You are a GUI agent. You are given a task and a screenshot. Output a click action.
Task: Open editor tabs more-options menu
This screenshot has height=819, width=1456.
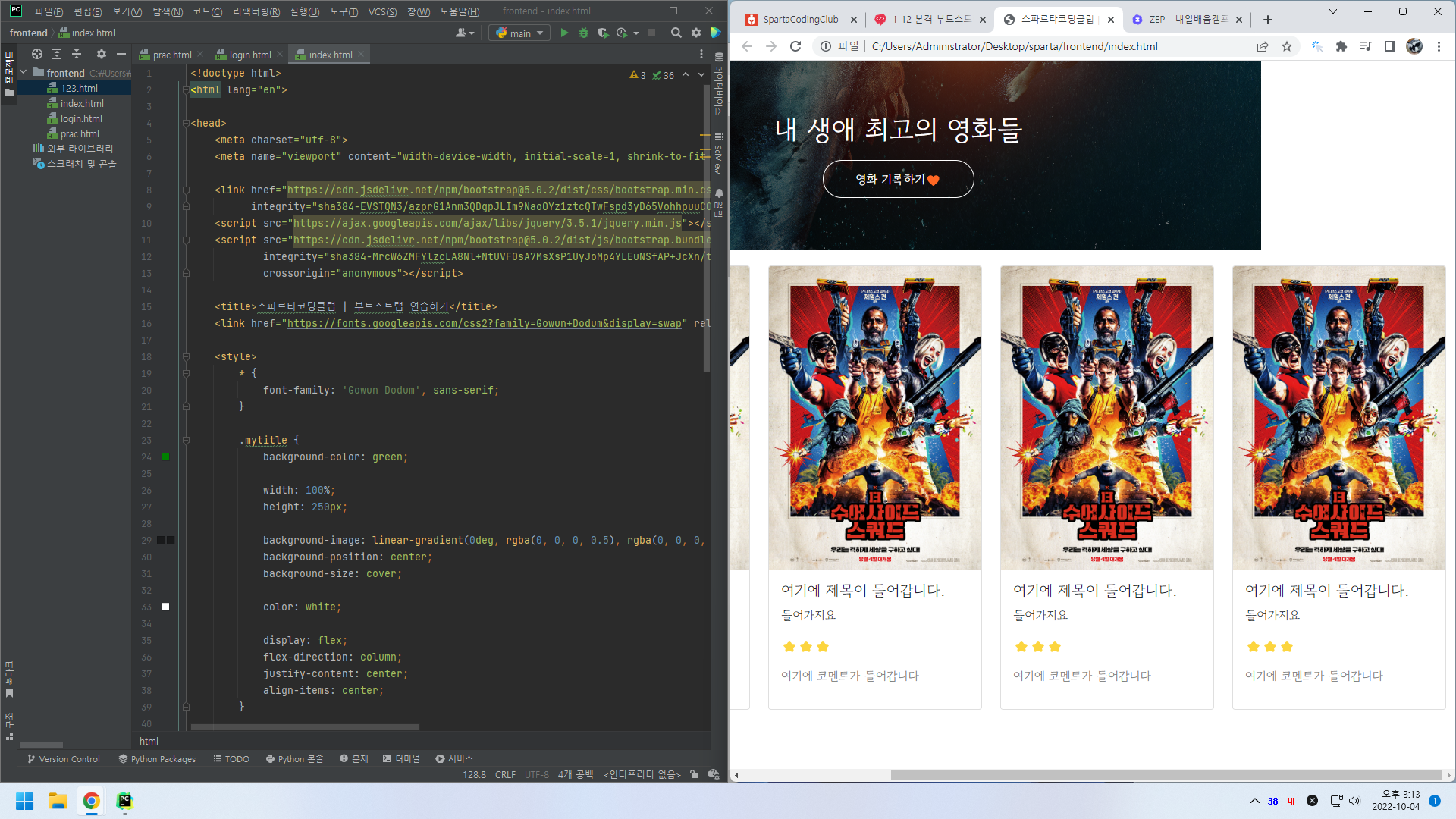[x=701, y=55]
